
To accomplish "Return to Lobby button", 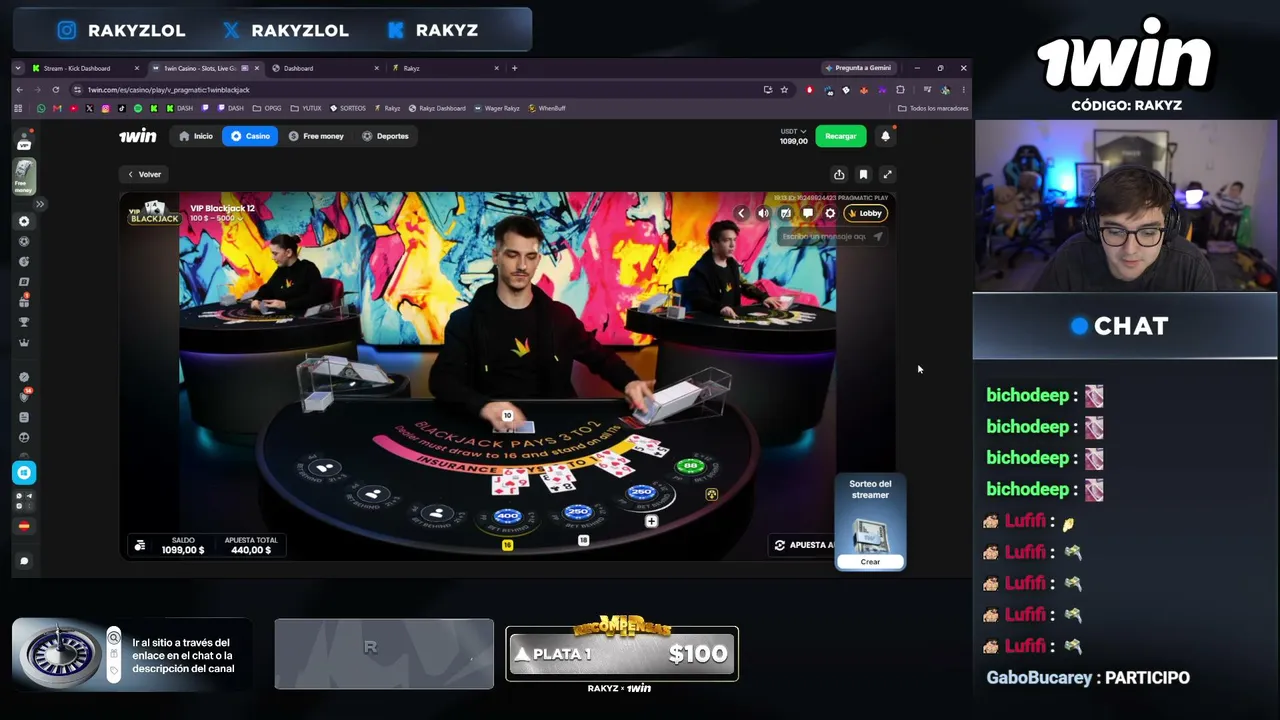I will pos(865,213).
